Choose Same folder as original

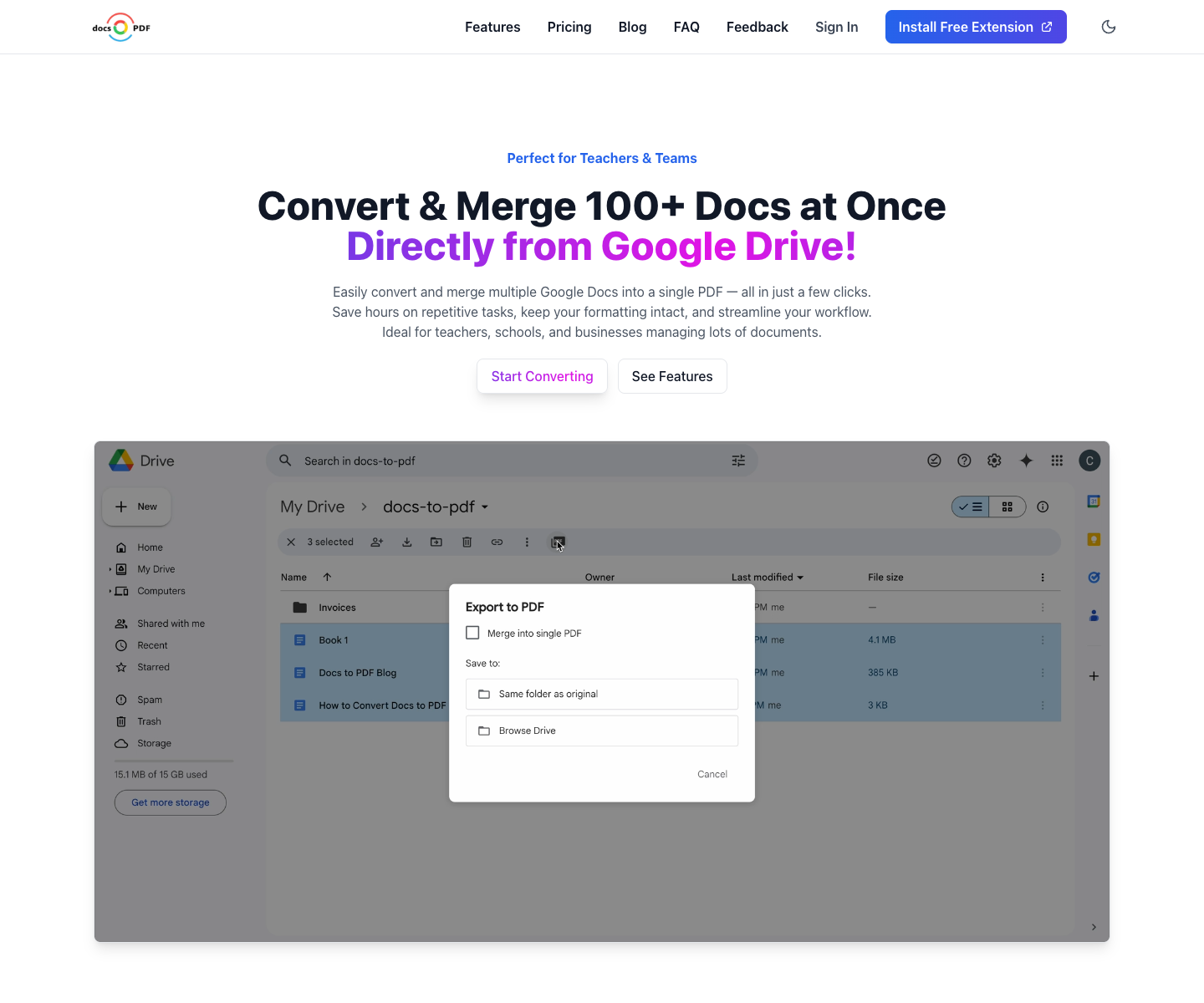[602, 694]
